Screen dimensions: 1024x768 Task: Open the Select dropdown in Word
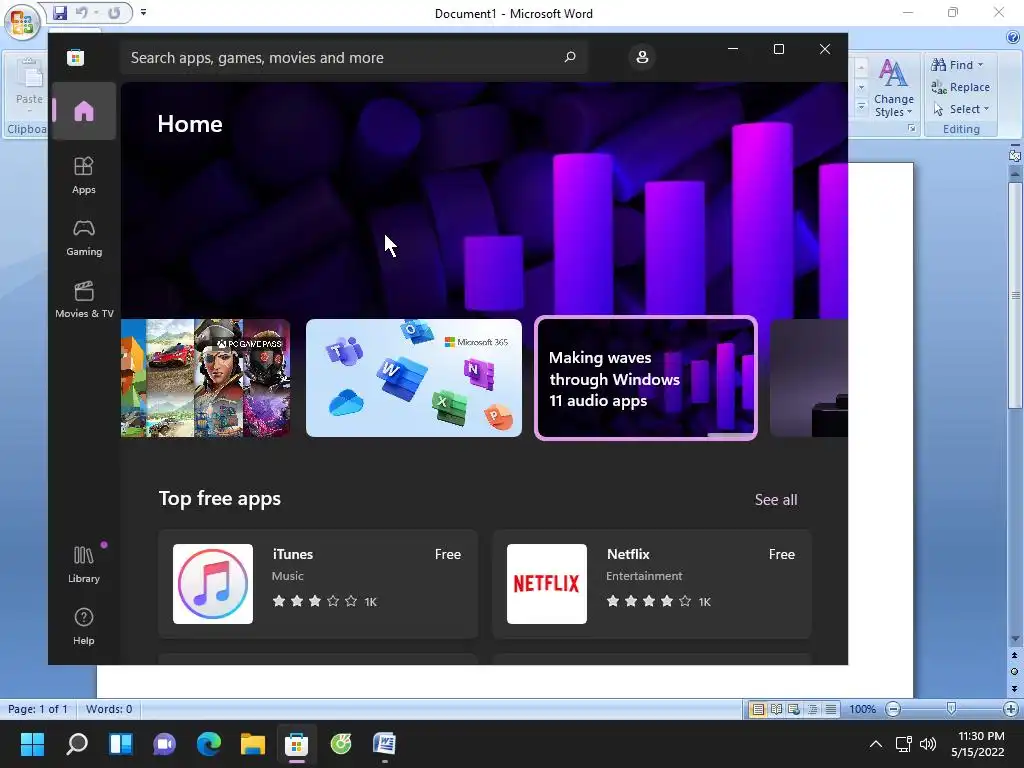click(x=961, y=109)
